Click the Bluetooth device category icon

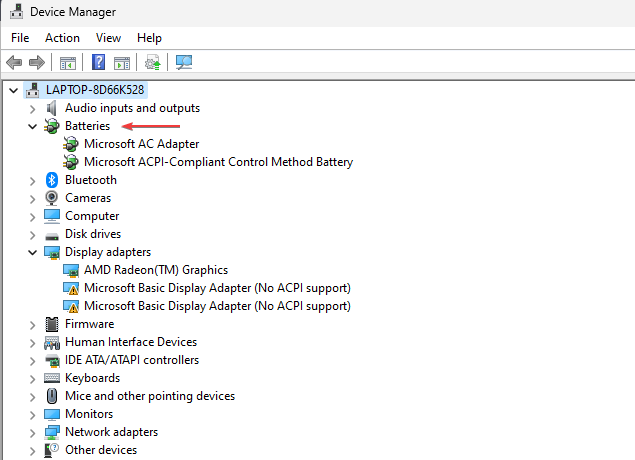point(53,180)
